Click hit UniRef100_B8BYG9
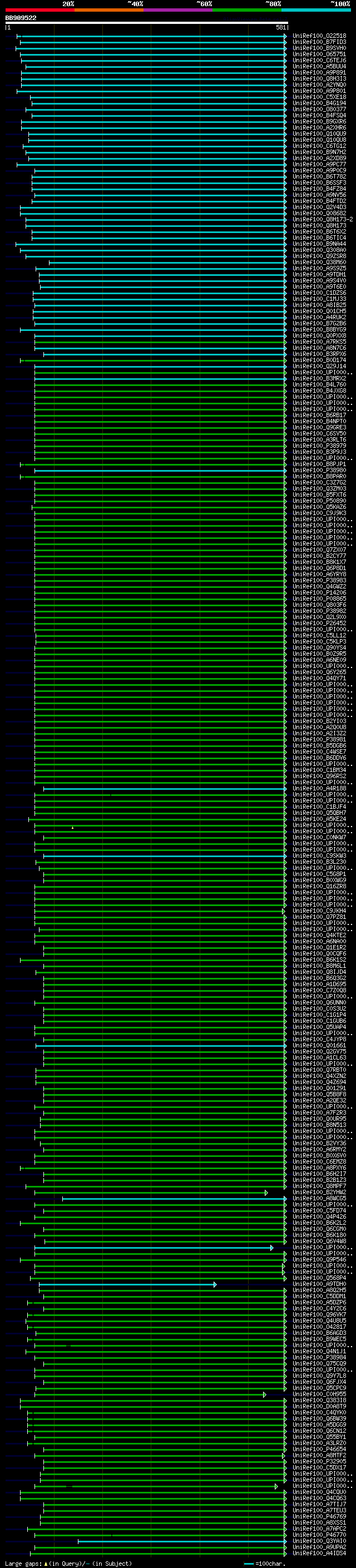The height and width of the screenshot is (1568, 356). click(x=319, y=329)
